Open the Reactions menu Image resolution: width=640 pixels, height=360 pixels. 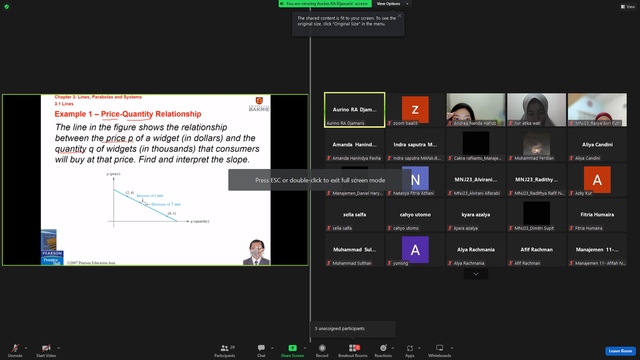(383, 350)
